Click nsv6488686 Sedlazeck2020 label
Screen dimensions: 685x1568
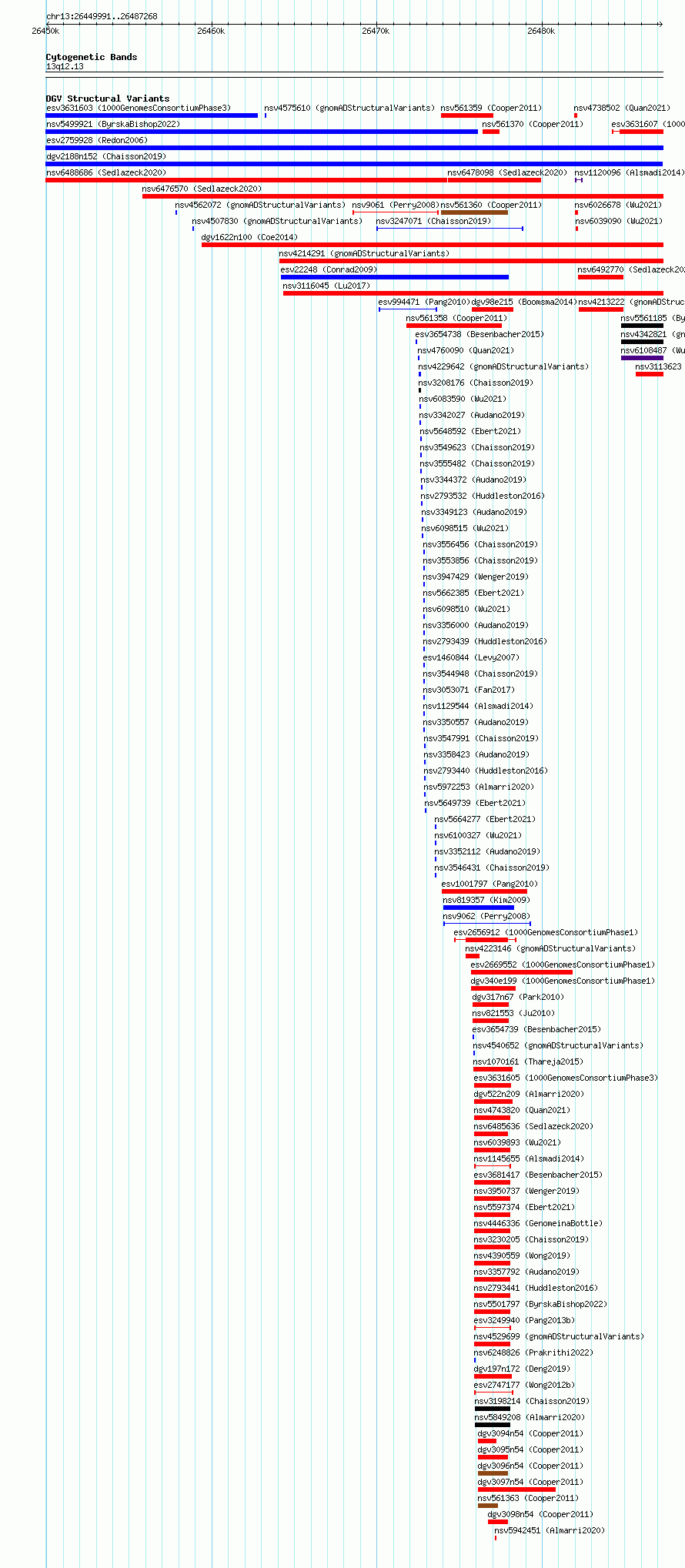[105, 172]
